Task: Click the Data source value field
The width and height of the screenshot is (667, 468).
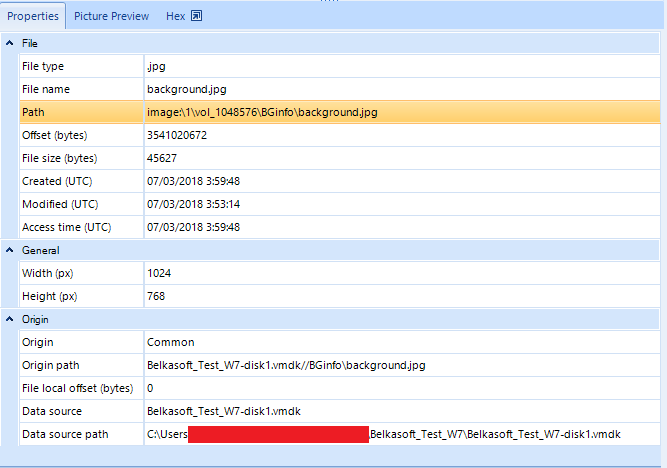Action: point(224,411)
